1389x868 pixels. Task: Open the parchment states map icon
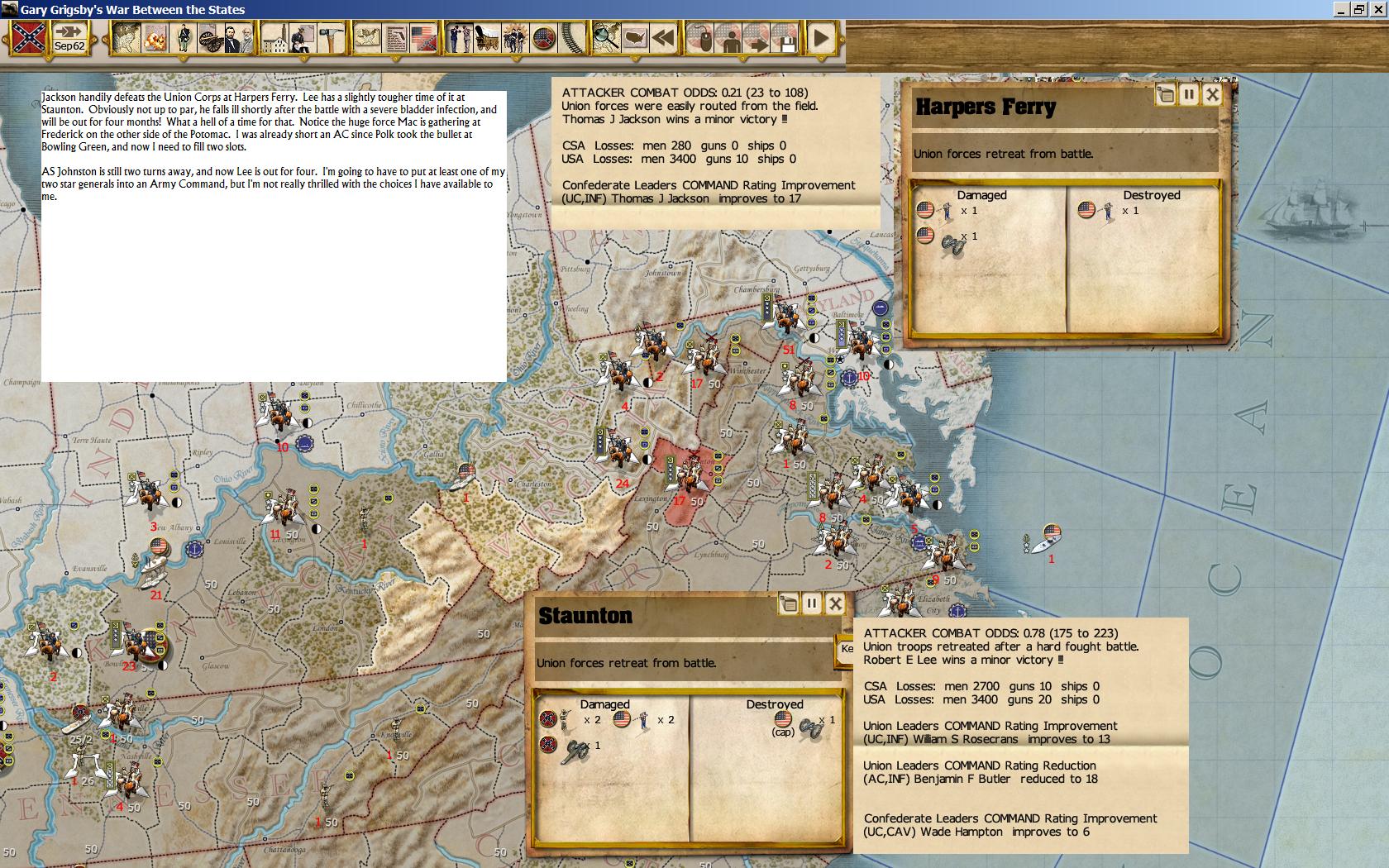click(x=368, y=38)
